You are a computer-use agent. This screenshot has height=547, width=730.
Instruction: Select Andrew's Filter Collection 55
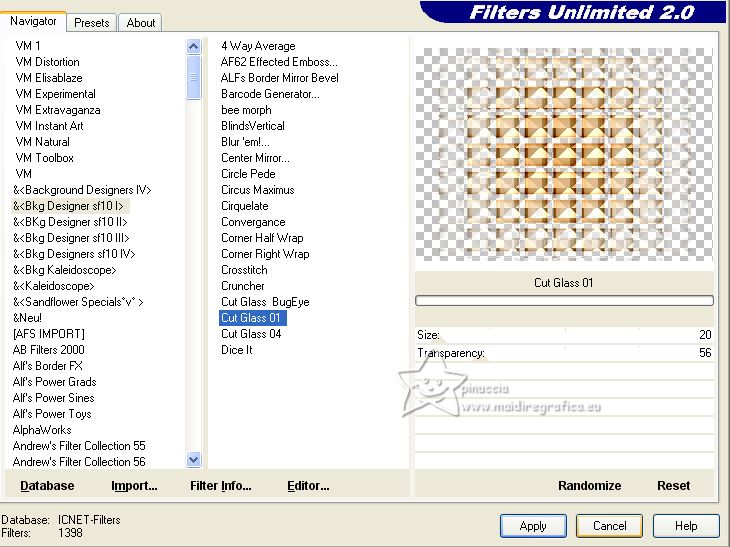(79, 446)
